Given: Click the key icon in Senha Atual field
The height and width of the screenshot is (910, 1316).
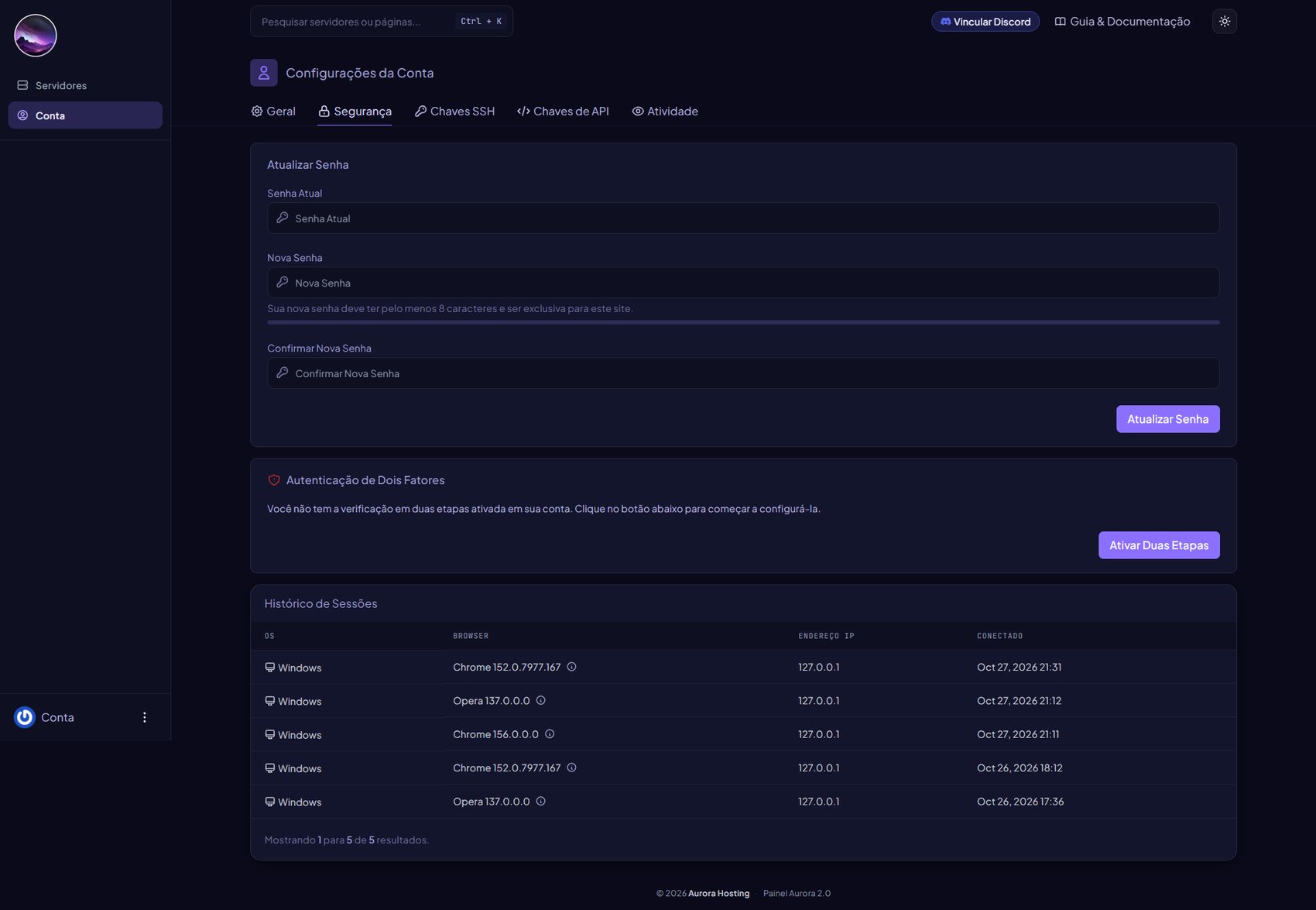Looking at the screenshot, I should [x=283, y=218].
